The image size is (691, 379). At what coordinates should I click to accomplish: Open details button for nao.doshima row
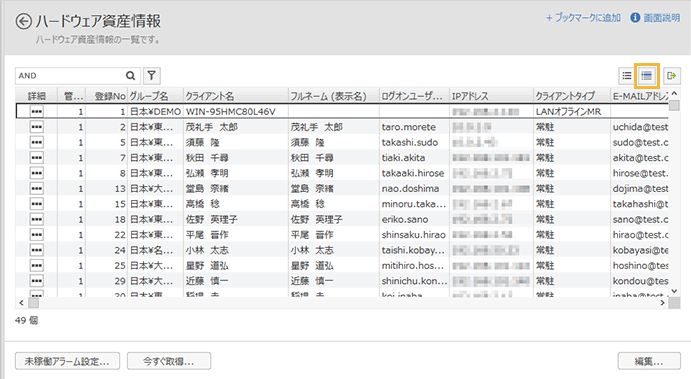(x=37, y=189)
